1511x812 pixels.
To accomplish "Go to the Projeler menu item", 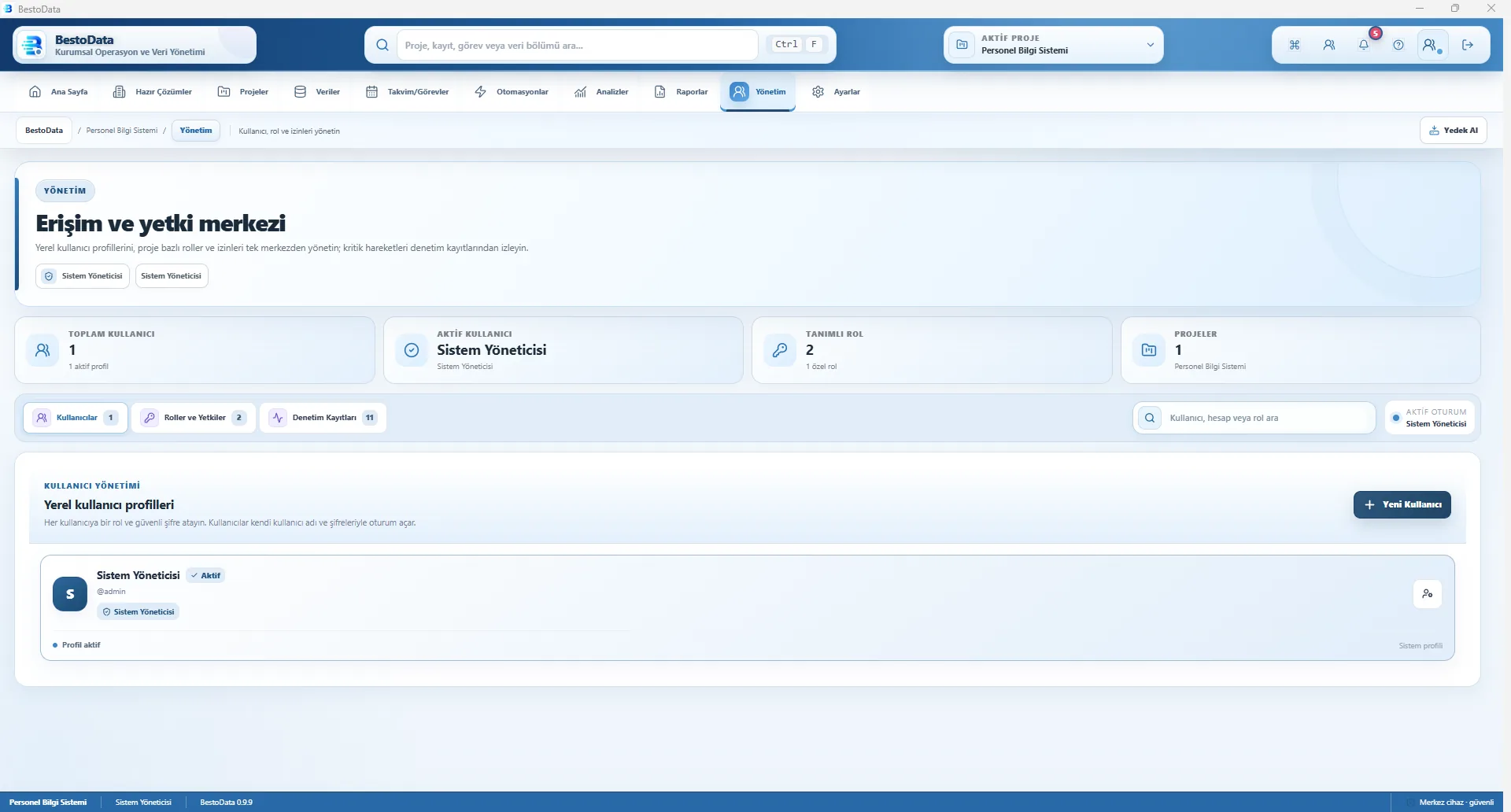I will [x=243, y=92].
